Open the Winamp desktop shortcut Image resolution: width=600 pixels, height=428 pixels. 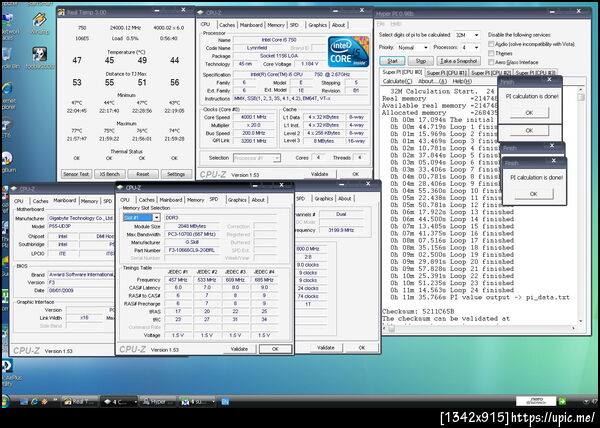(x=39, y=20)
